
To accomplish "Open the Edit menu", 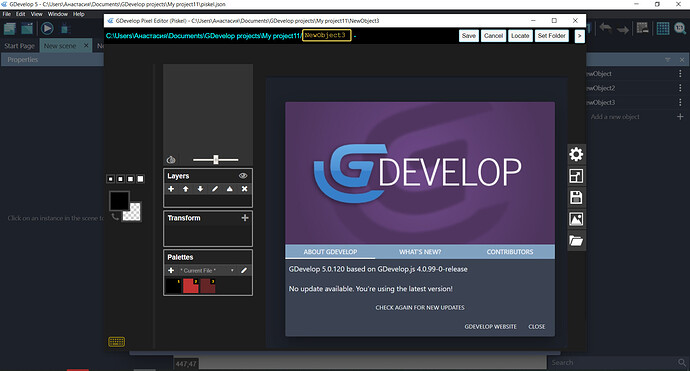I will click(21, 14).
